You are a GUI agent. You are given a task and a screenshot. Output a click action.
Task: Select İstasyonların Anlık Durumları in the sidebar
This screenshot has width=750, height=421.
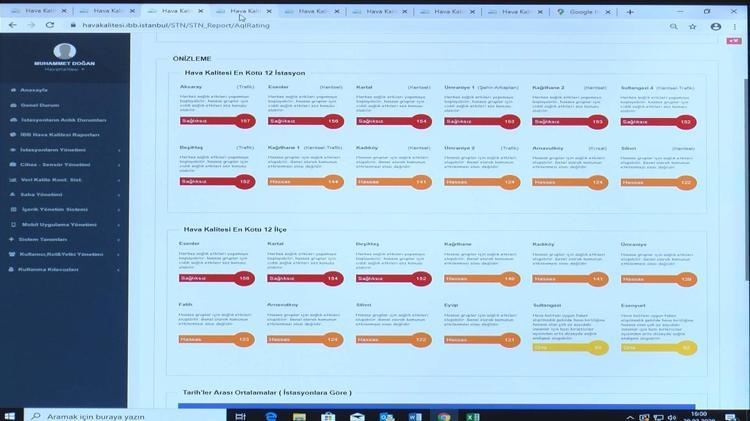tap(63, 120)
